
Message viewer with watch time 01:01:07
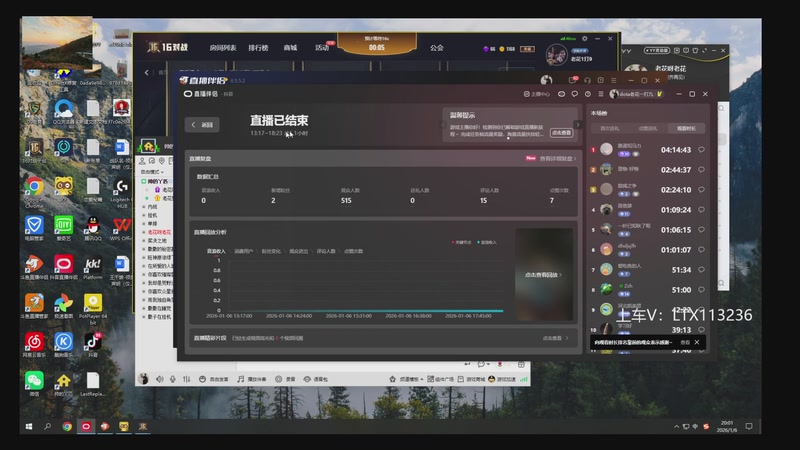[702, 249]
